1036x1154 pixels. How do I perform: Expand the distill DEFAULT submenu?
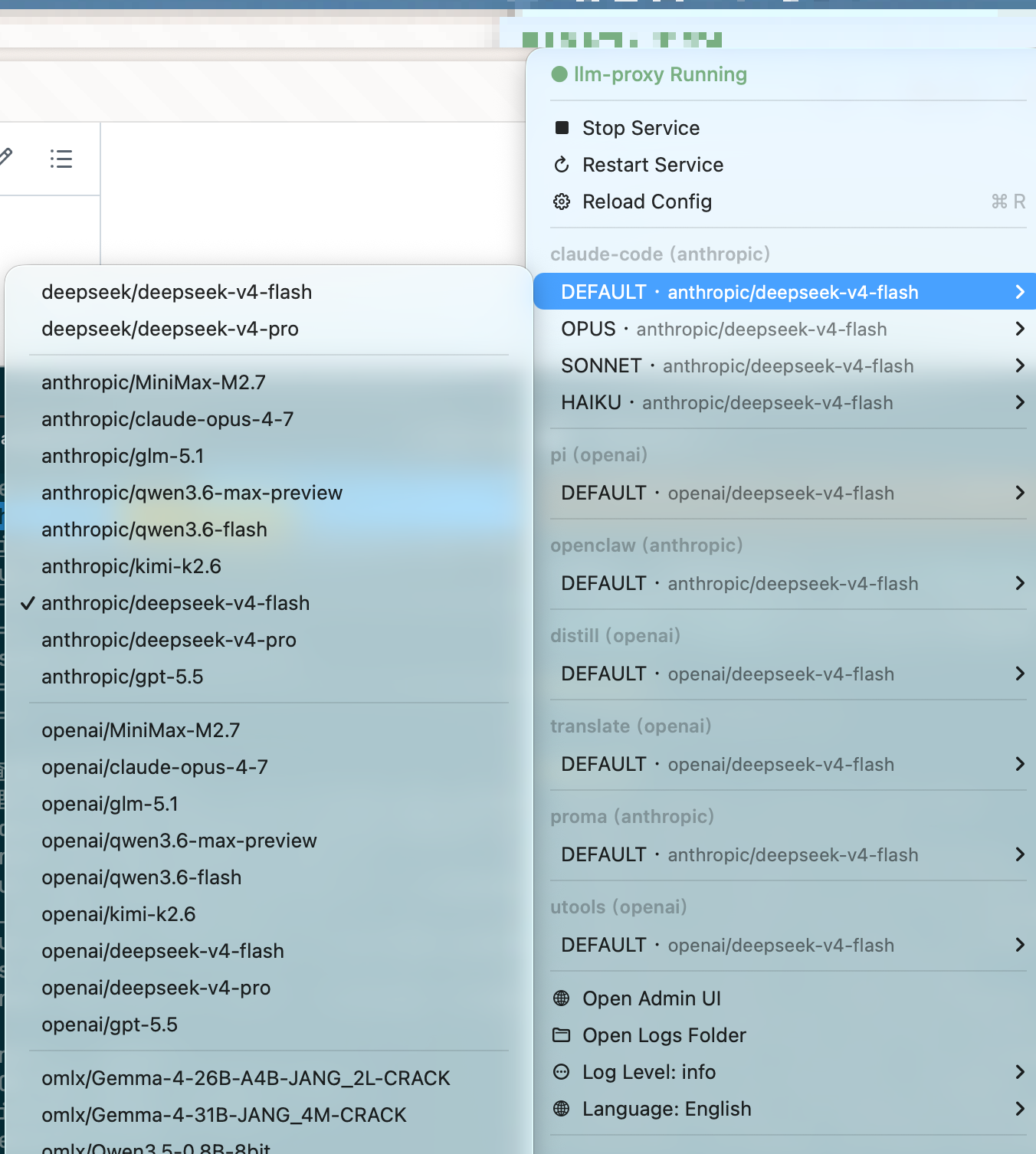(785, 674)
